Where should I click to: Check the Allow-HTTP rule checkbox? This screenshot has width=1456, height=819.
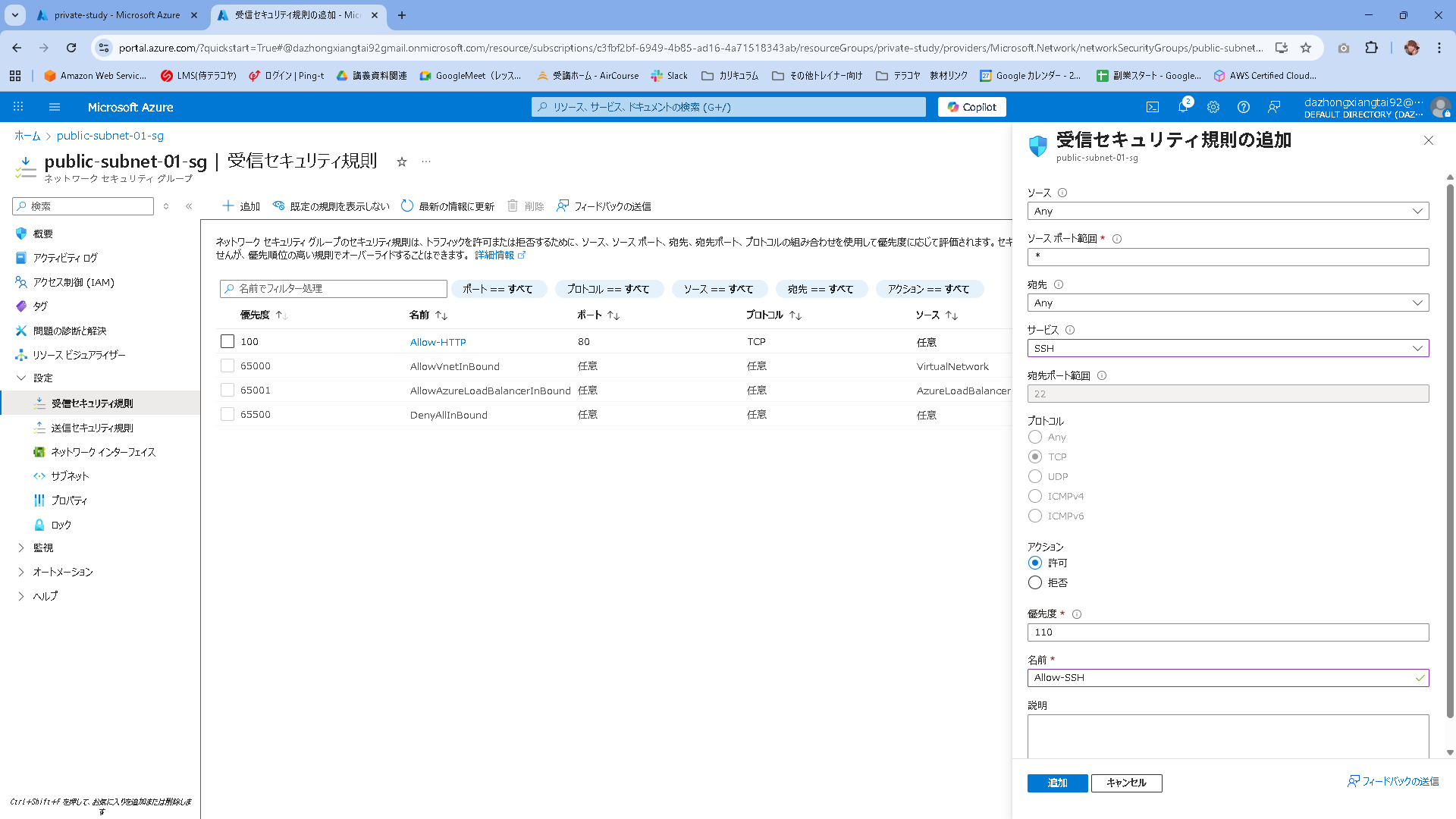227,341
